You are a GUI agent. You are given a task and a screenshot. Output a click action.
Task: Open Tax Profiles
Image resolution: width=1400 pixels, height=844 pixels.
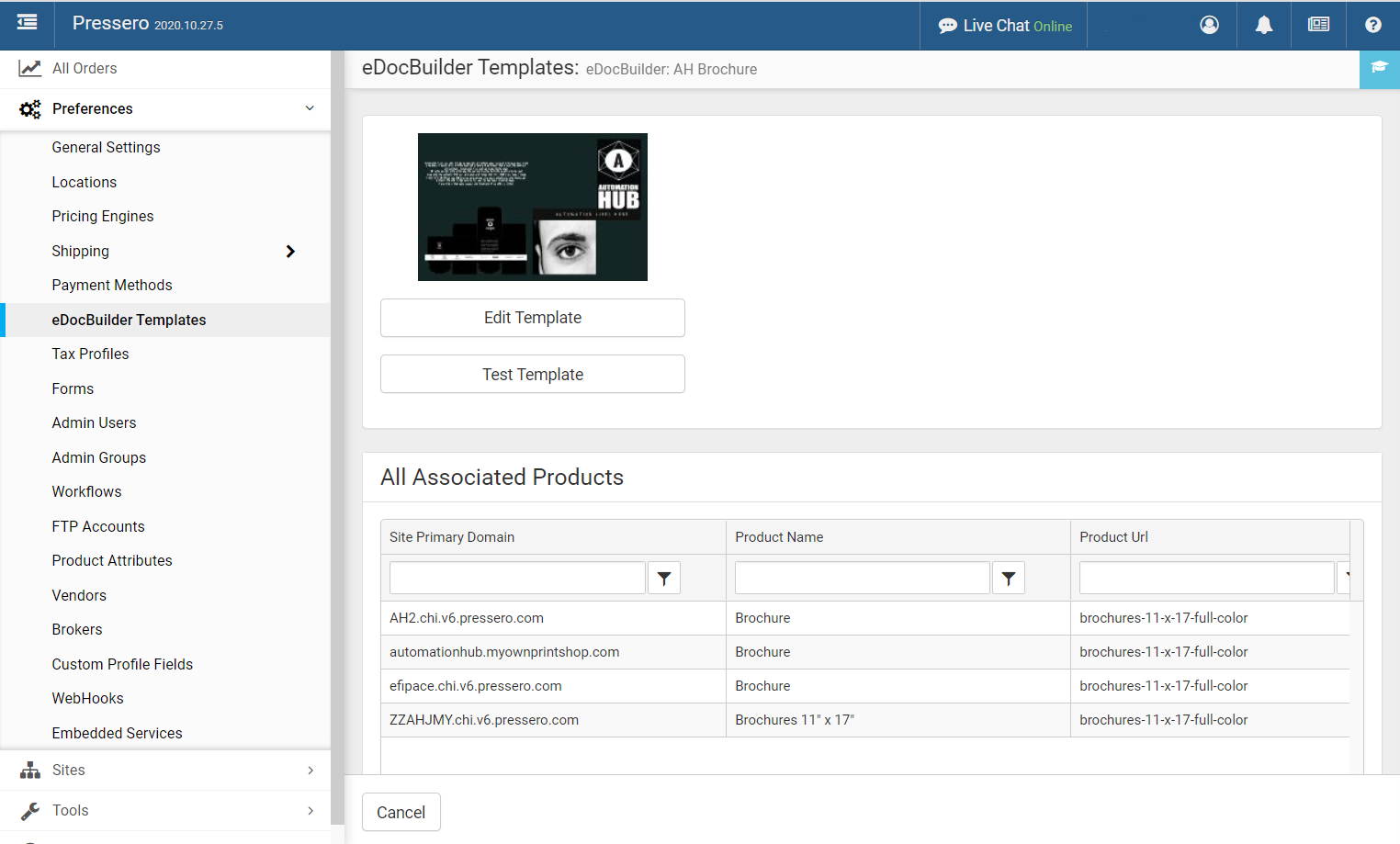[90, 354]
